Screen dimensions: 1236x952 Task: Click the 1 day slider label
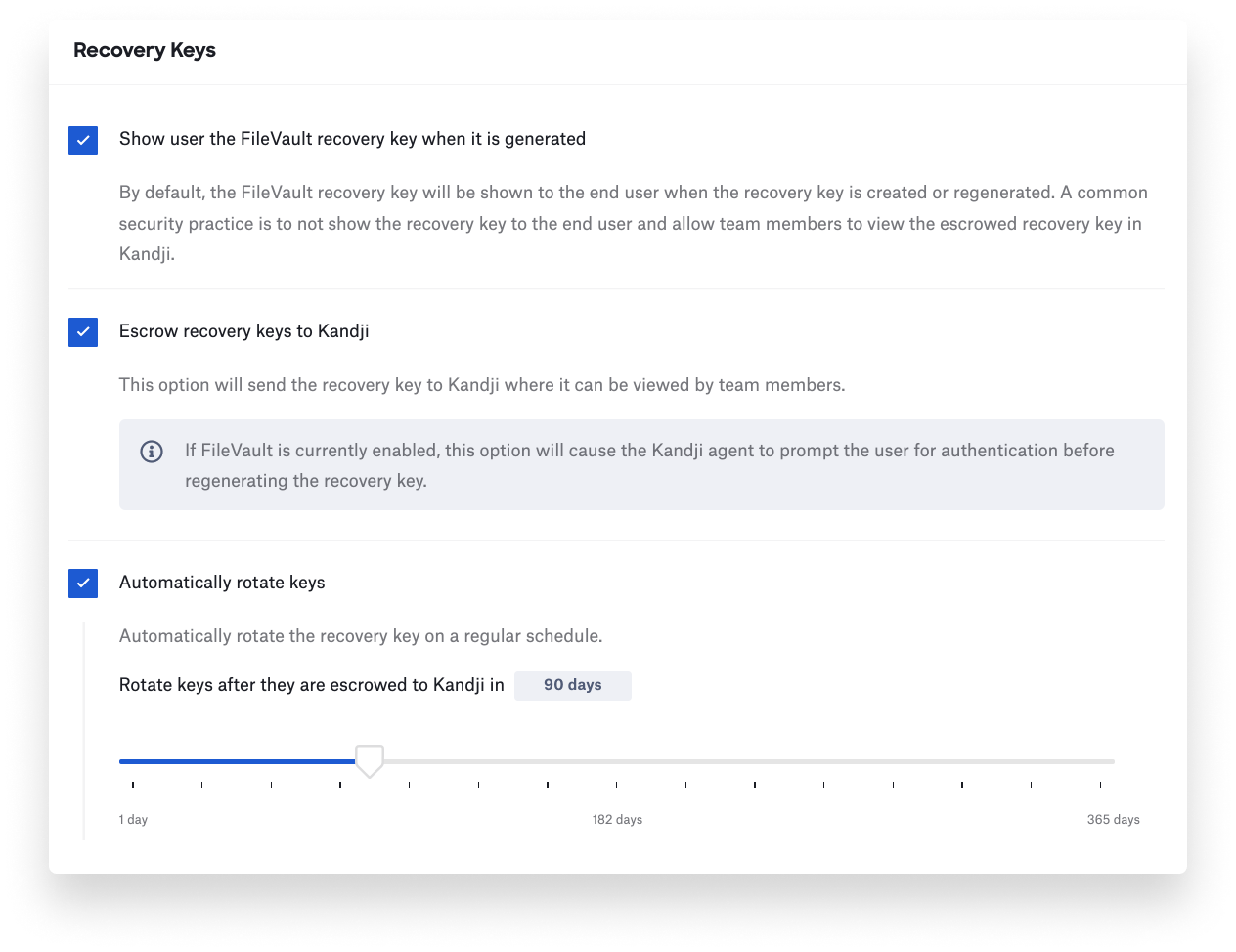(133, 820)
